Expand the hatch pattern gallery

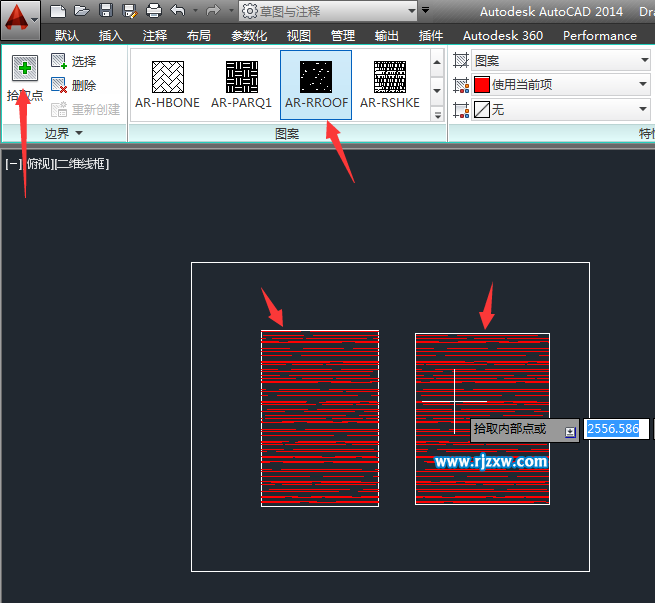point(437,115)
